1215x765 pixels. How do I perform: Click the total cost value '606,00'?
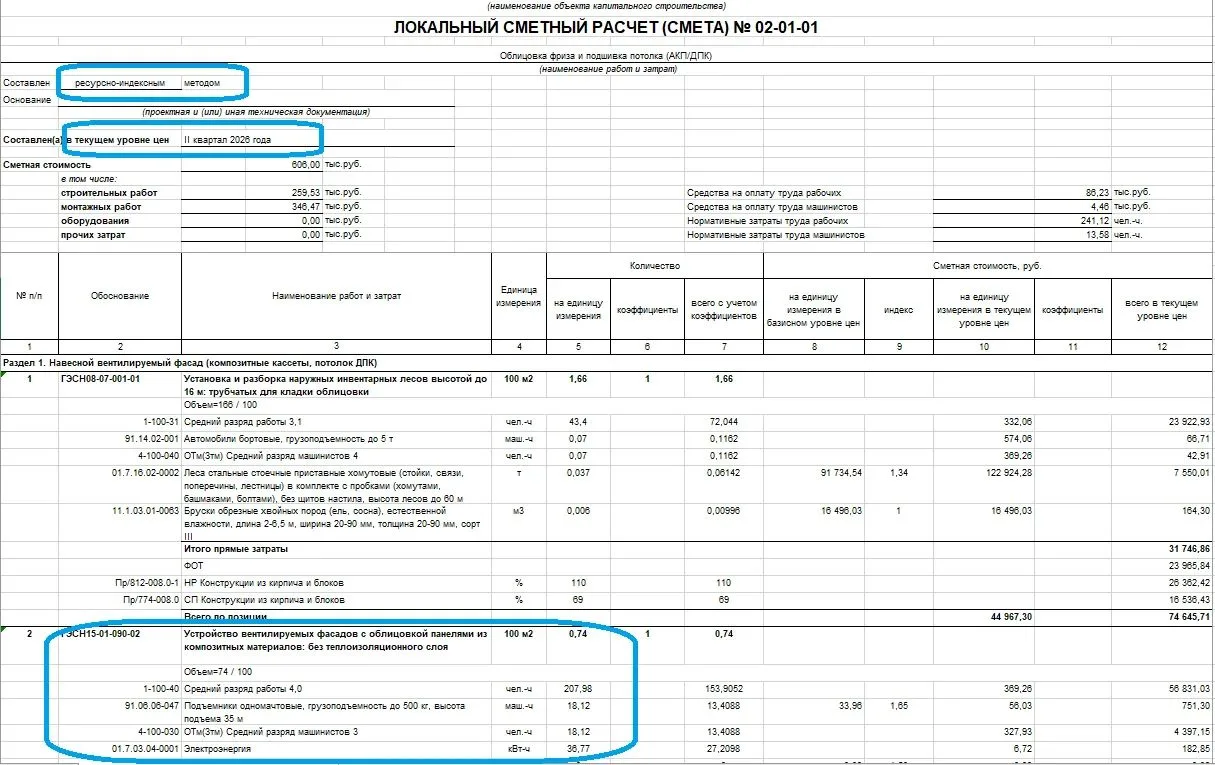click(x=306, y=165)
